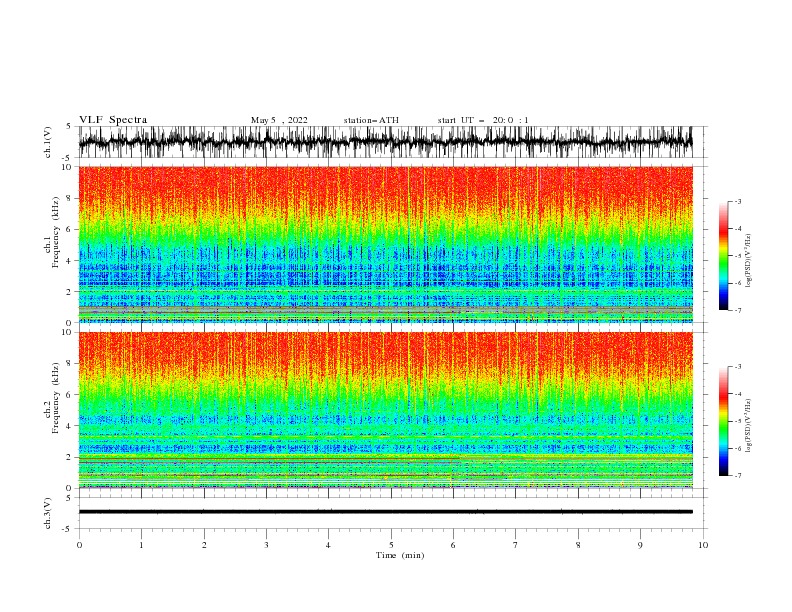Click time axis tick label "2"
The image size is (792, 612).
[204, 545]
